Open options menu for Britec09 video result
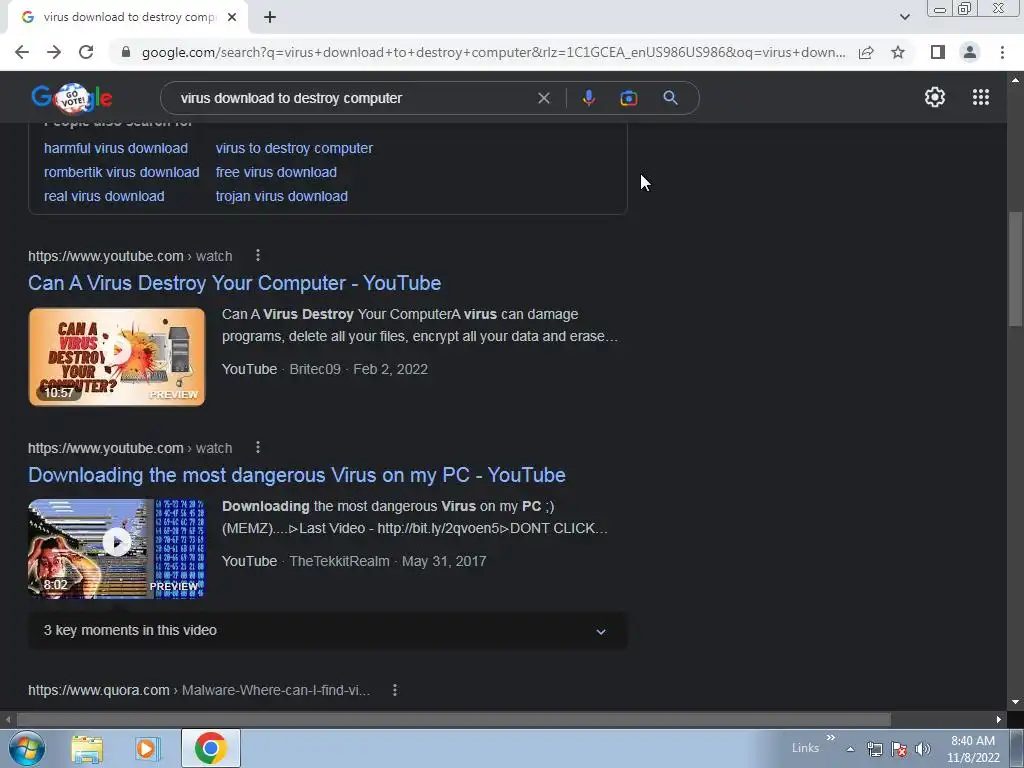This screenshot has width=1024, height=768. pos(258,255)
